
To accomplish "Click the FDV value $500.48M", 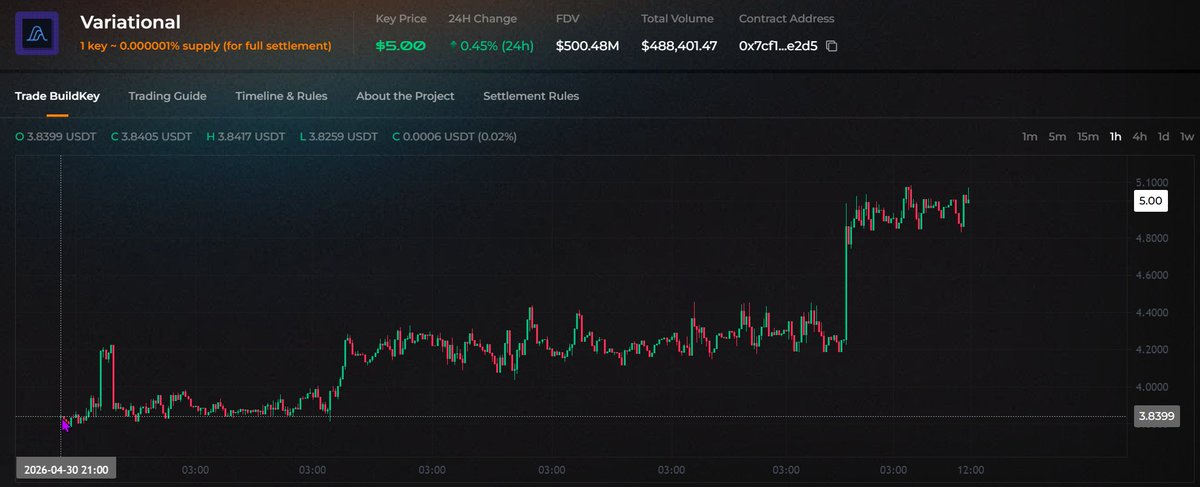I will 588,46.
